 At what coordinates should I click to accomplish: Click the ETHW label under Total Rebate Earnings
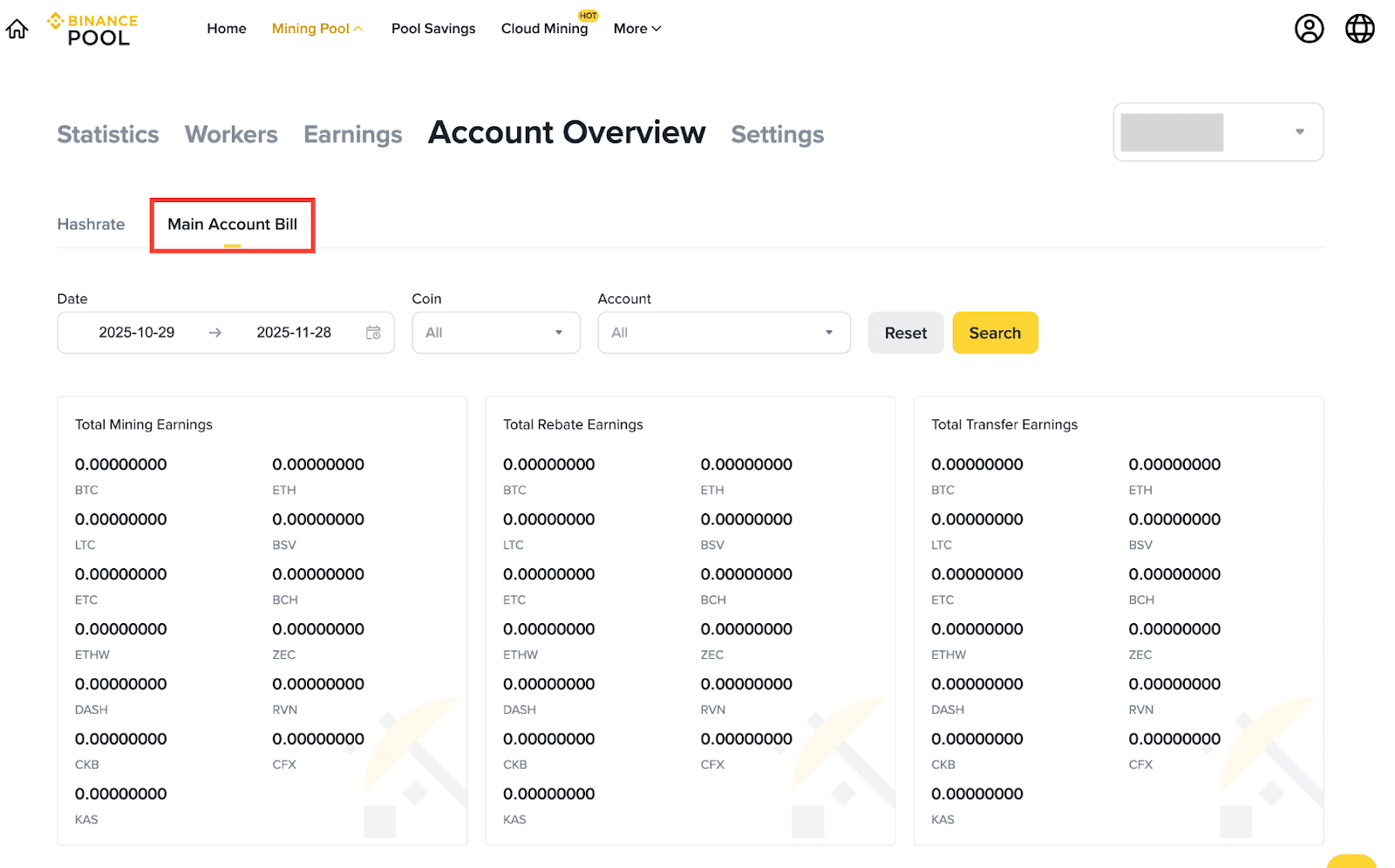pyautogui.click(x=521, y=654)
